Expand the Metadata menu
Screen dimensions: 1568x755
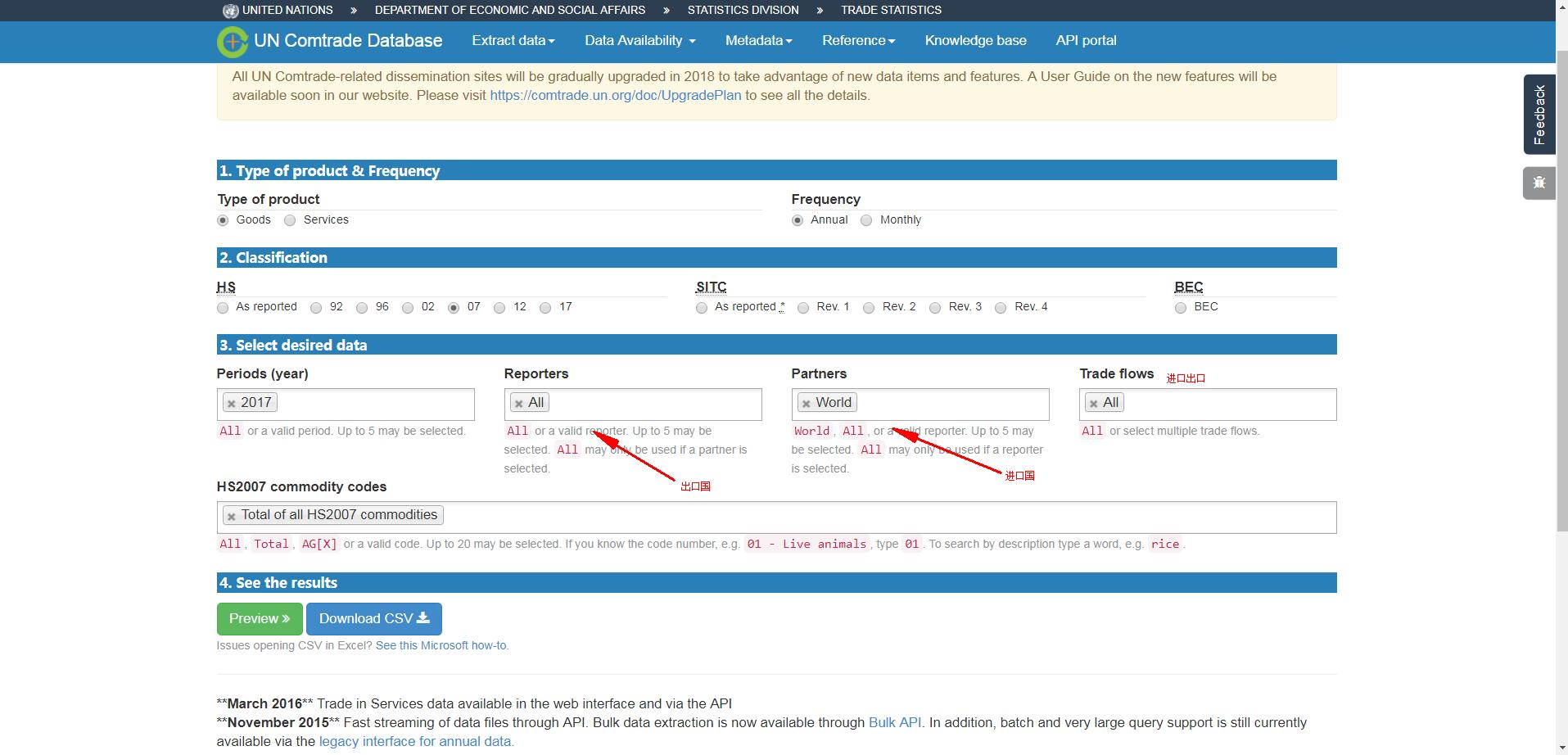click(759, 41)
